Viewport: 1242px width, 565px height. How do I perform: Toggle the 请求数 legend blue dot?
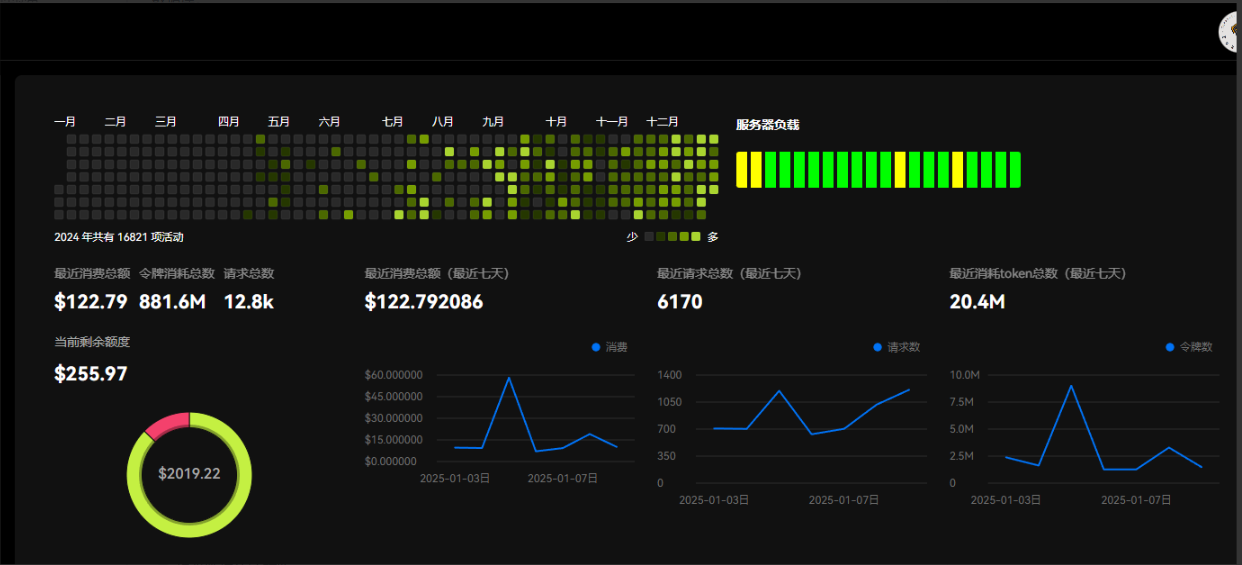point(878,347)
